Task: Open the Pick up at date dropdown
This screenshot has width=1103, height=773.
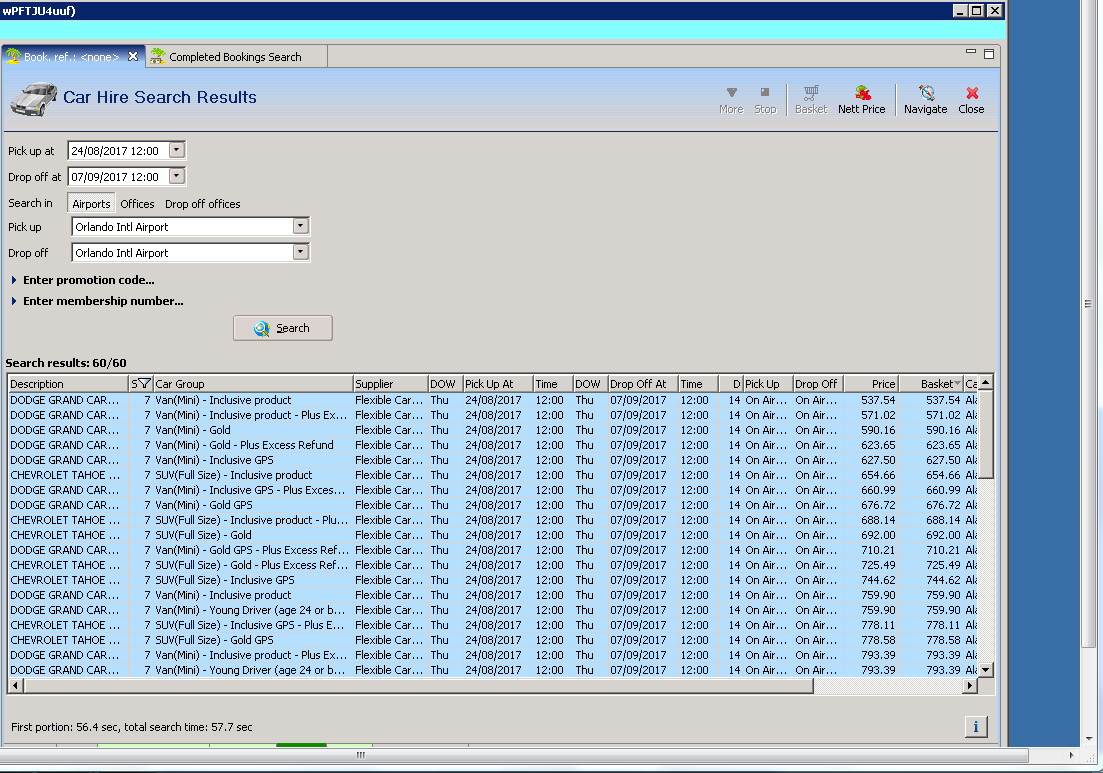Action: tap(177, 150)
